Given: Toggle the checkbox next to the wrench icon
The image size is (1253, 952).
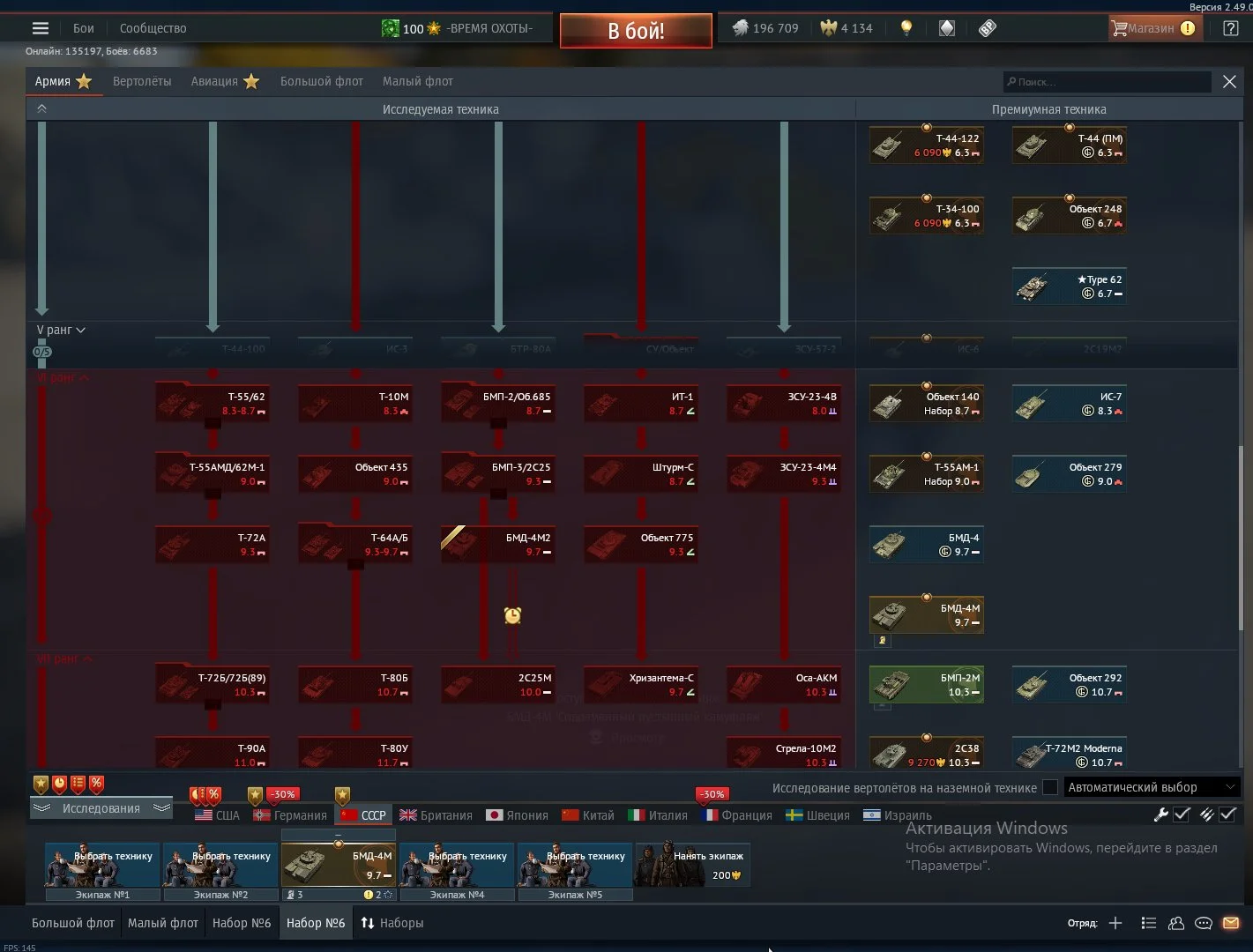Looking at the screenshot, I should (x=1182, y=814).
